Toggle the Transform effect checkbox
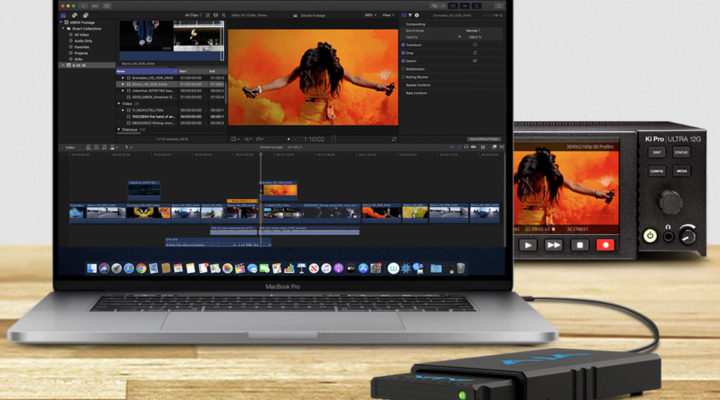 pos(403,45)
